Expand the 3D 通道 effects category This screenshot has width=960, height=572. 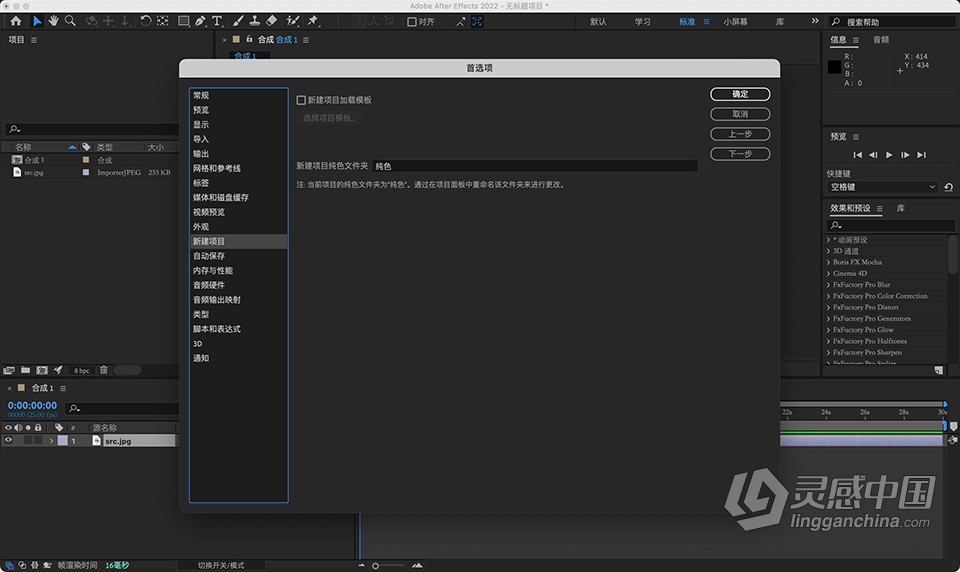click(x=828, y=251)
